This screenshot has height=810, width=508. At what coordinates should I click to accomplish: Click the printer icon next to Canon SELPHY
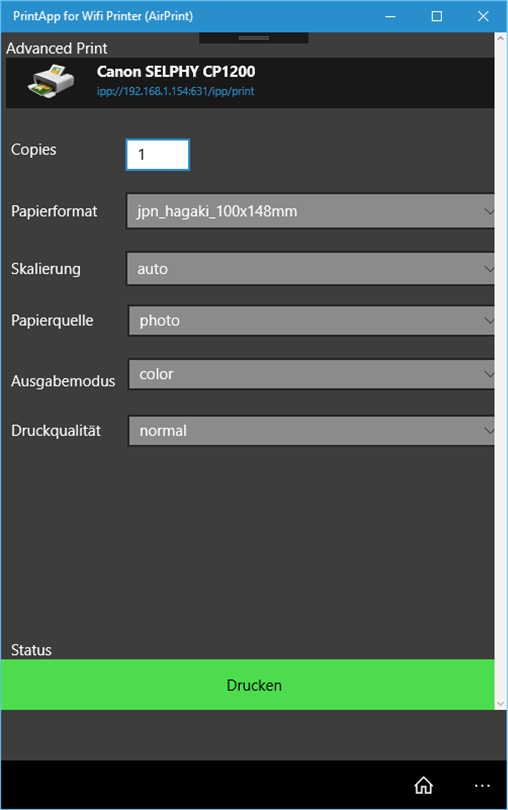[x=50, y=81]
